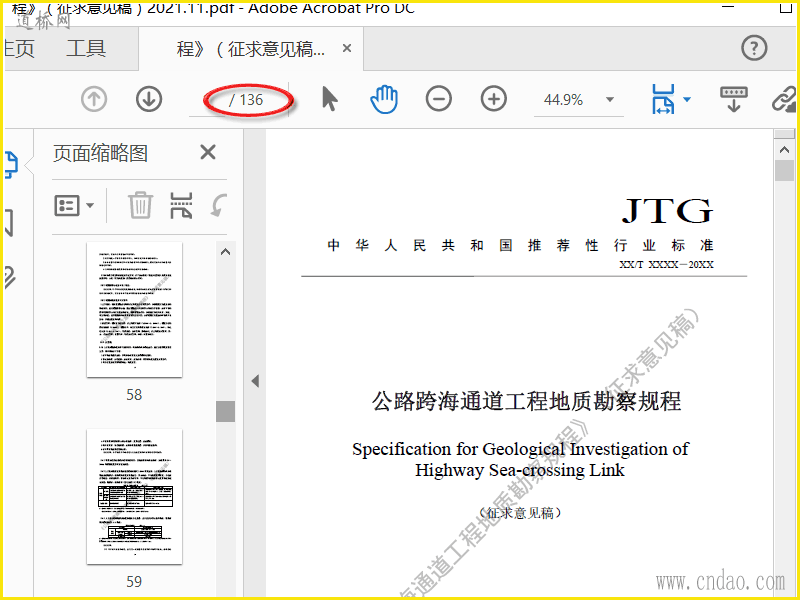The image size is (800, 600).
Task: Open page thumbnails sidebar icon
Action: [x=11, y=164]
